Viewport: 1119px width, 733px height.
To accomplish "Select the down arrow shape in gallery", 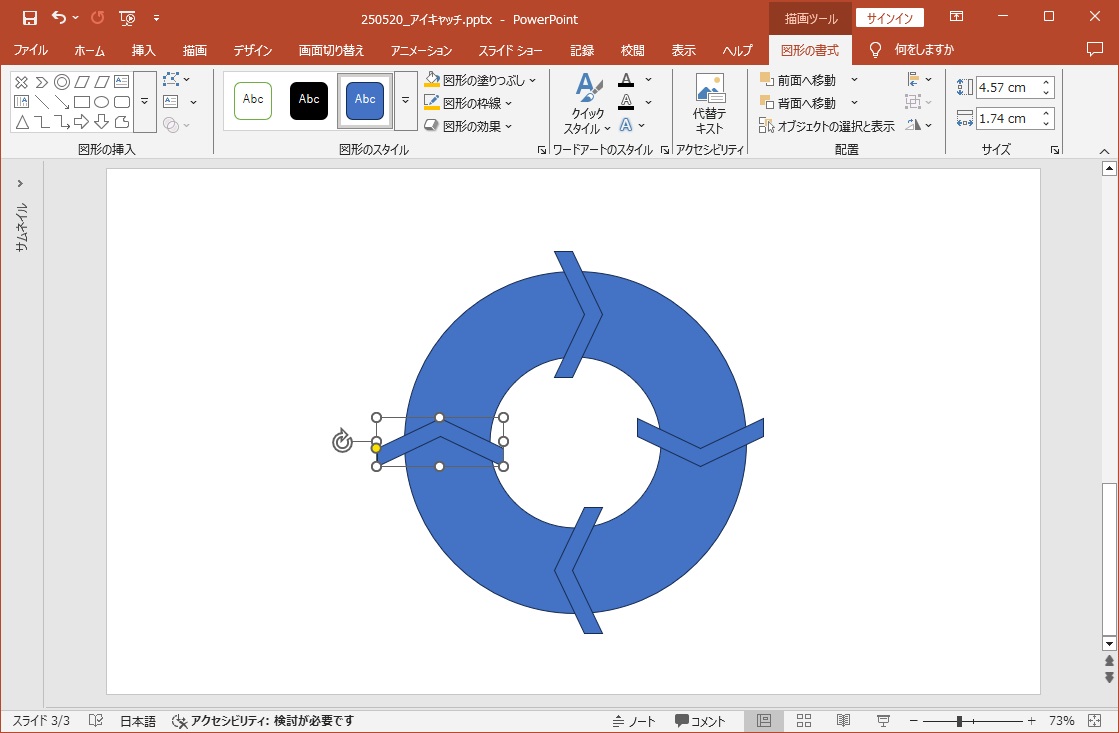I will tap(101, 122).
